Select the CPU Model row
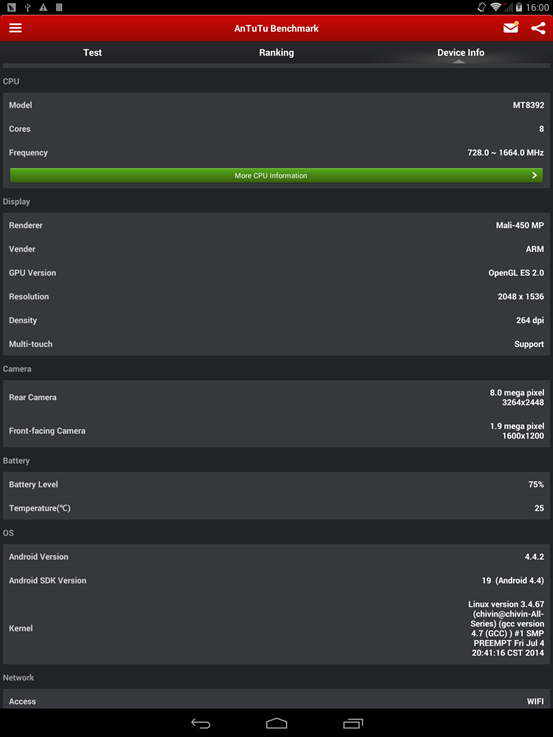553x737 pixels. (276, 105)
